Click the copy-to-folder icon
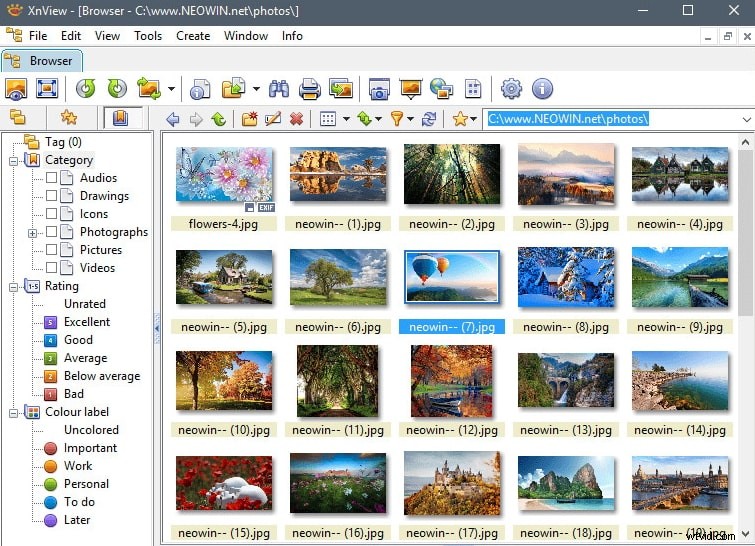The height and width of the screenshot is (546, 755). point(234,89)
